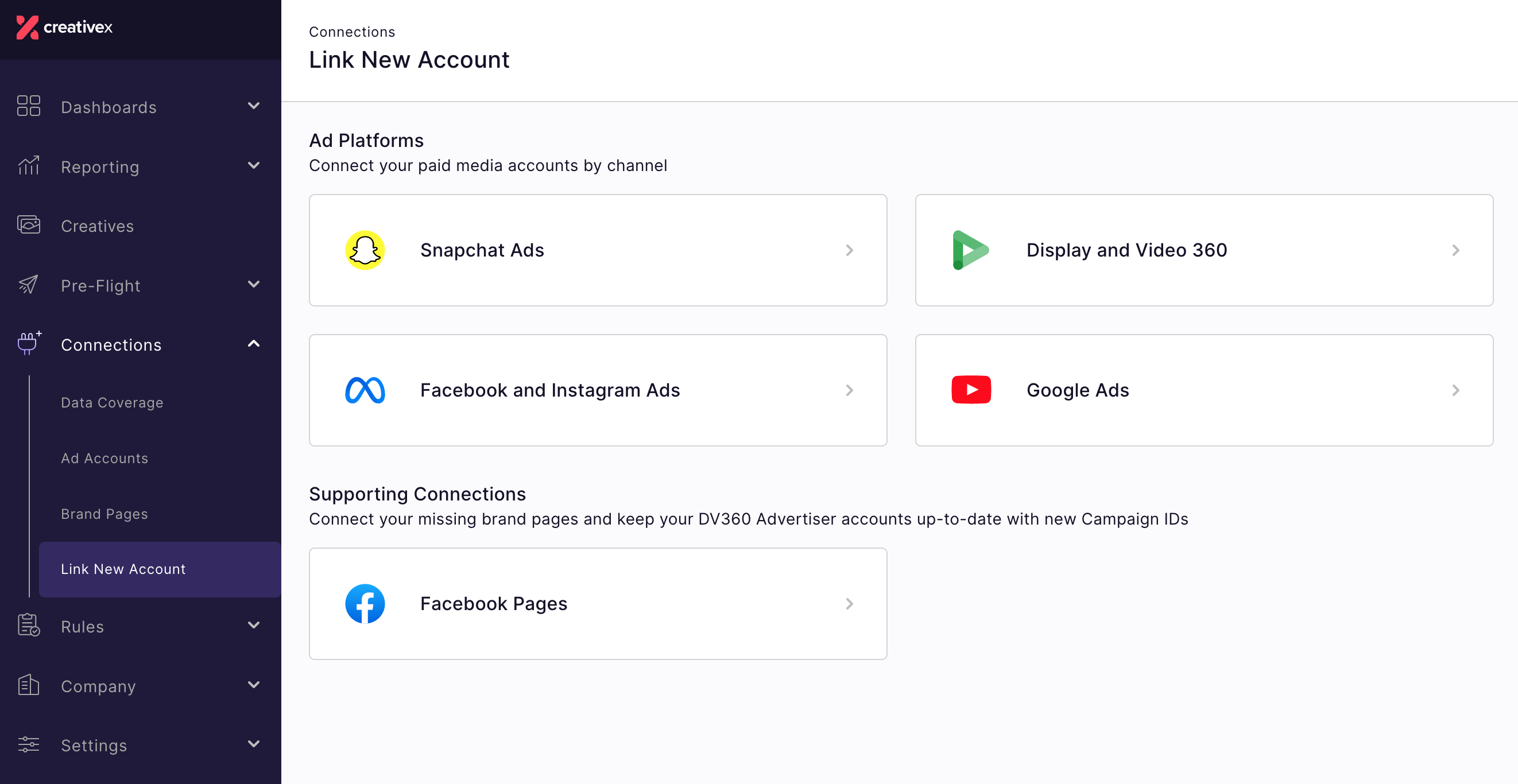Click the Rules clipboard icon
The height and width of the screenshot is (784, 1518).
click(x=28, y=626)
